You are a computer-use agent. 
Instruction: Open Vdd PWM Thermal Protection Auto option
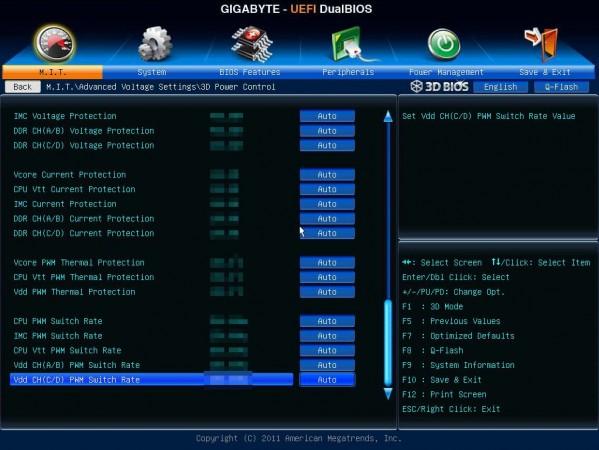pos(327,292)
